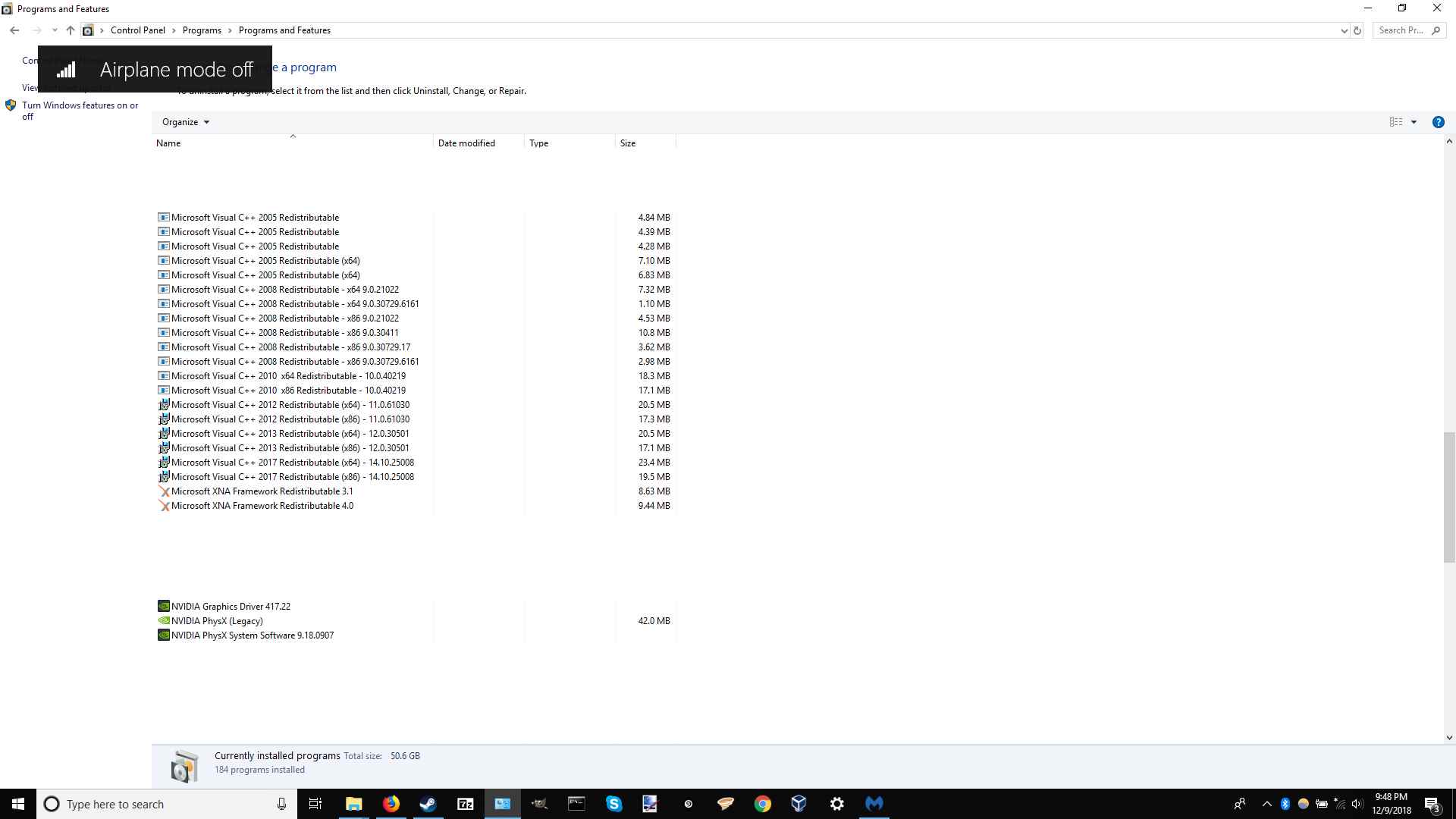The height and width of the screenshot is (819, 1456).
Task: Click the Control Panel breadcrumb
Action: (x=137, y=30)
